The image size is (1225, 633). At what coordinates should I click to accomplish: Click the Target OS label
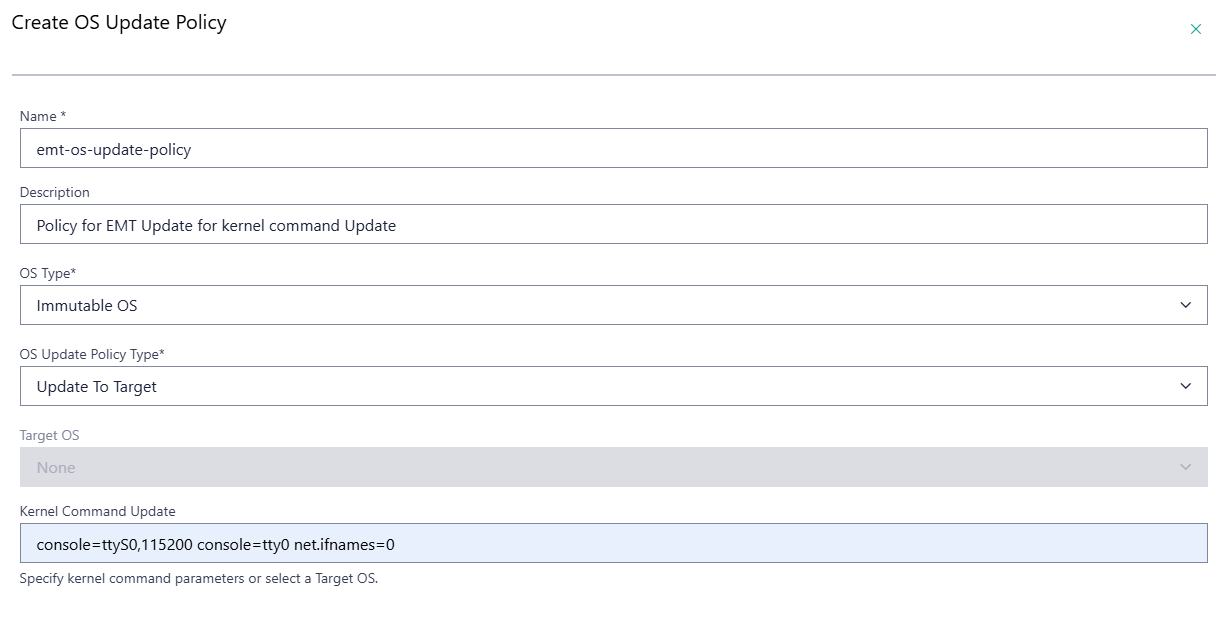tap(49, 435)
